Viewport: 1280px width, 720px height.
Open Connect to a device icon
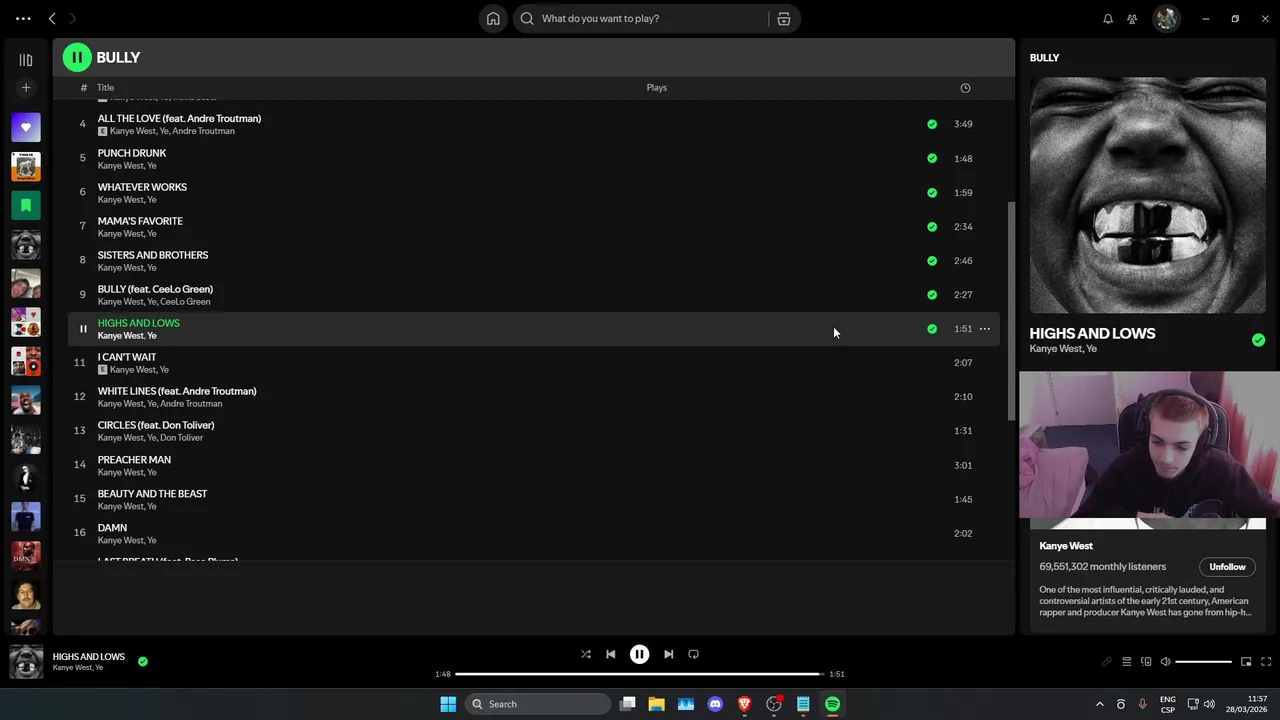1146,662
